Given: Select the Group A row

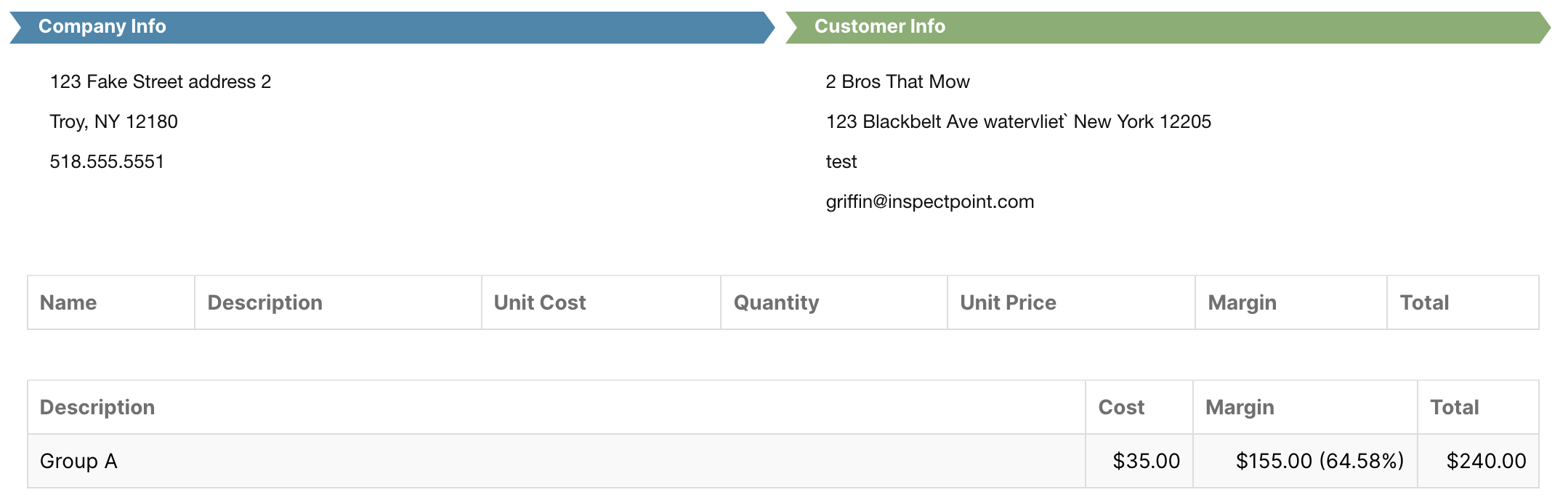Looking at the screenshot, I should pyautogui.click(x=783, y=461).
